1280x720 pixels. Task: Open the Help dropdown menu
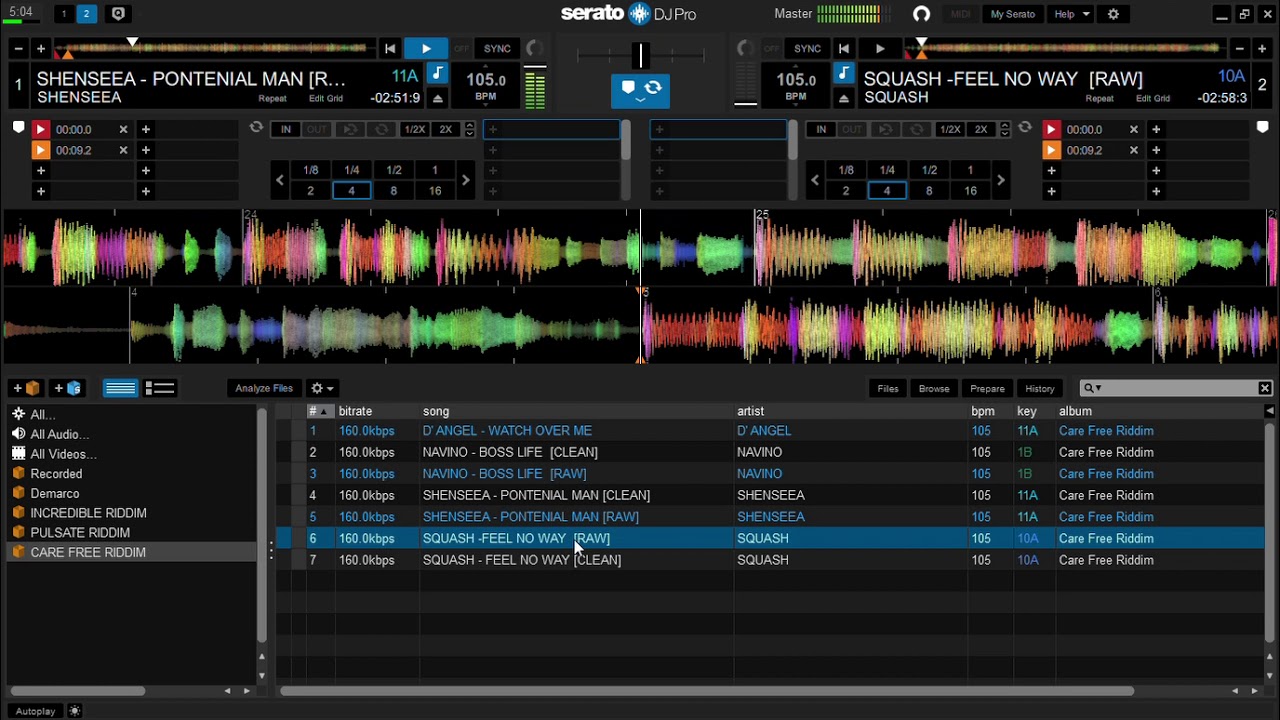(1071, 14)
